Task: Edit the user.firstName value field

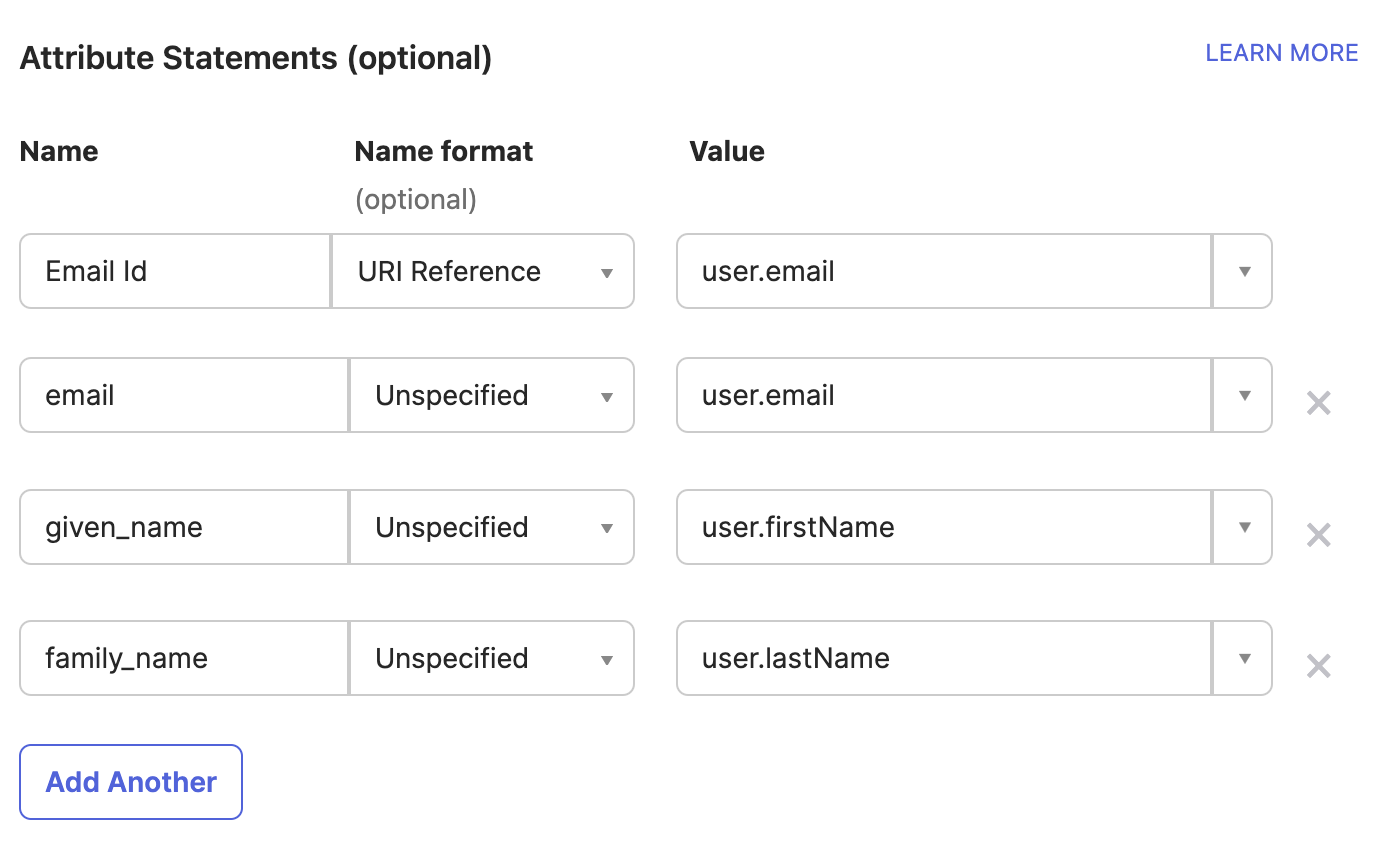Action: point(944,527)
